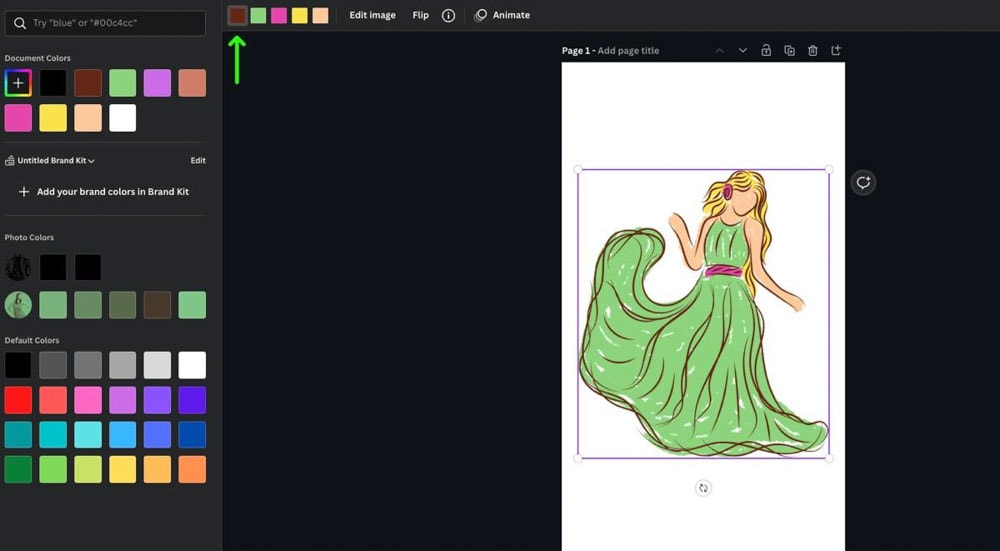This screenshot has height=551, width=1000.
Task: Pick the red swatch in Default Colors
Action: [x=18, y=400]
